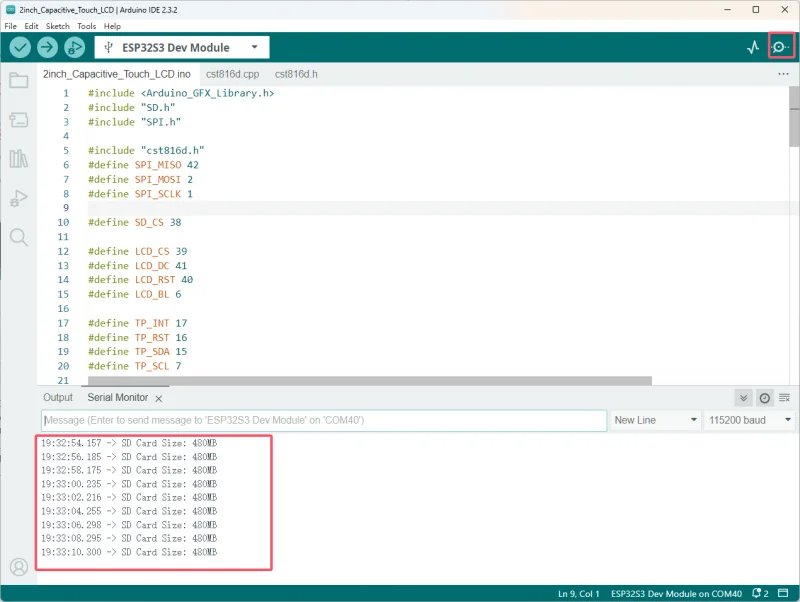Open the Search panel in sidebar

(19, 237)
